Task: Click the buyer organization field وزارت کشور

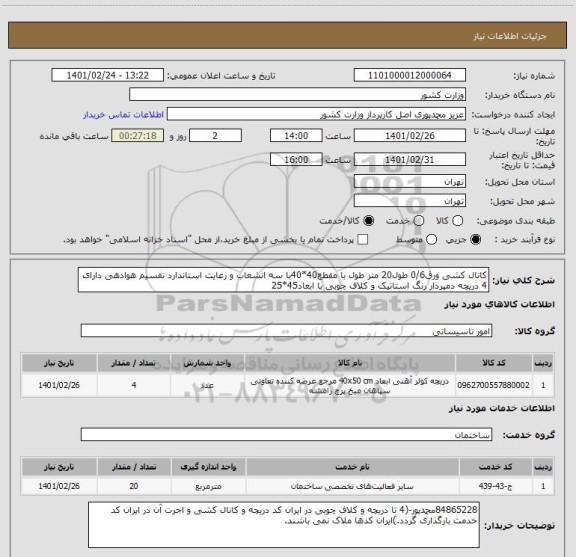Action: [298, 94]
